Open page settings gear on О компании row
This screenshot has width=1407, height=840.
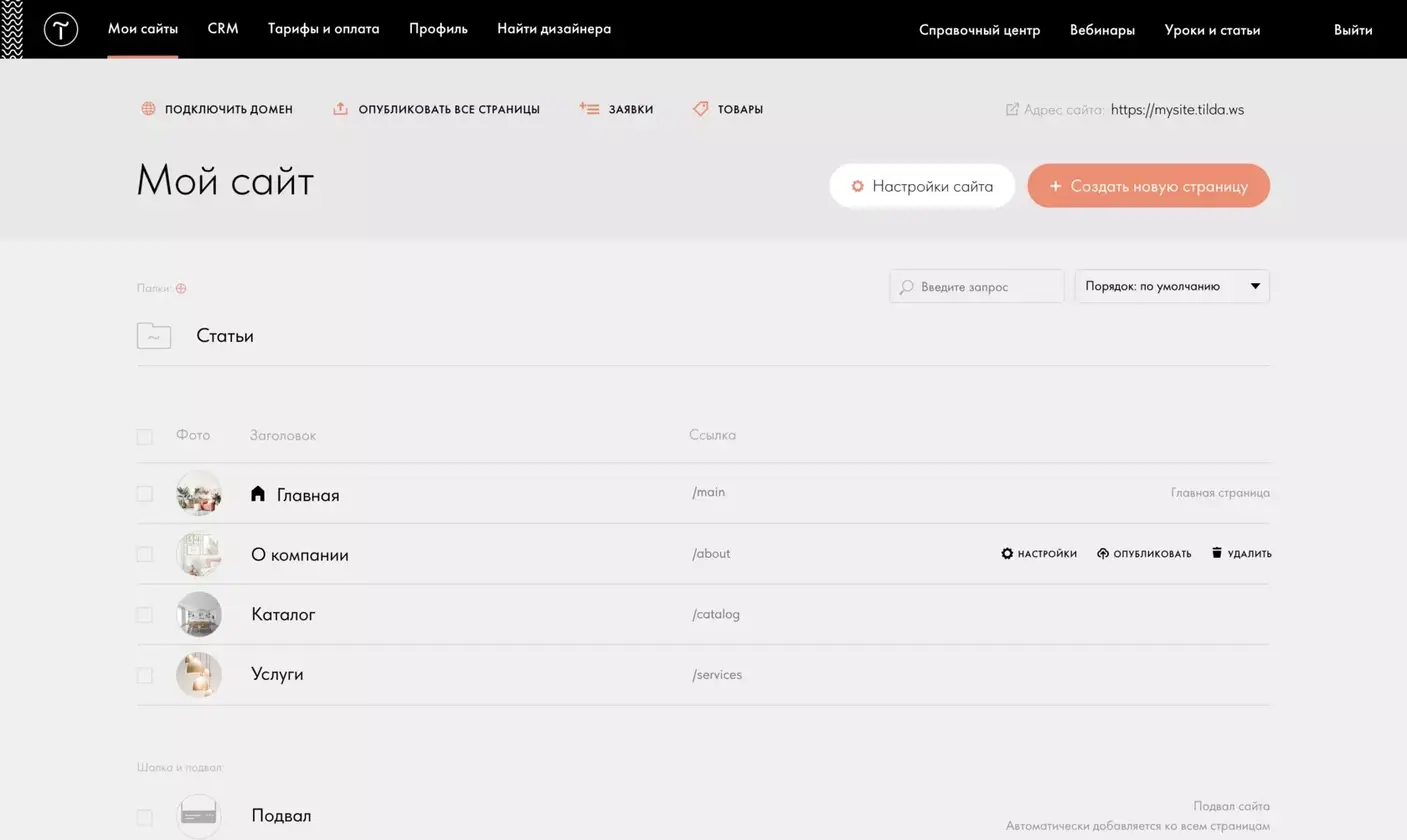tap(1007, 552)
